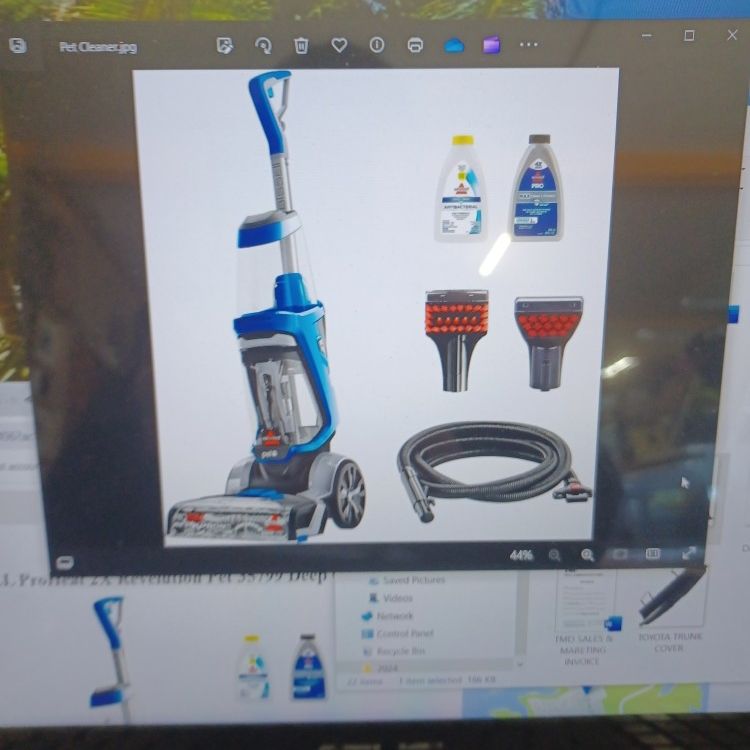Screen dimensions: 750x750
Task: Click the scrollbar down arrow in File Explorer
Action: coord(520,664)
